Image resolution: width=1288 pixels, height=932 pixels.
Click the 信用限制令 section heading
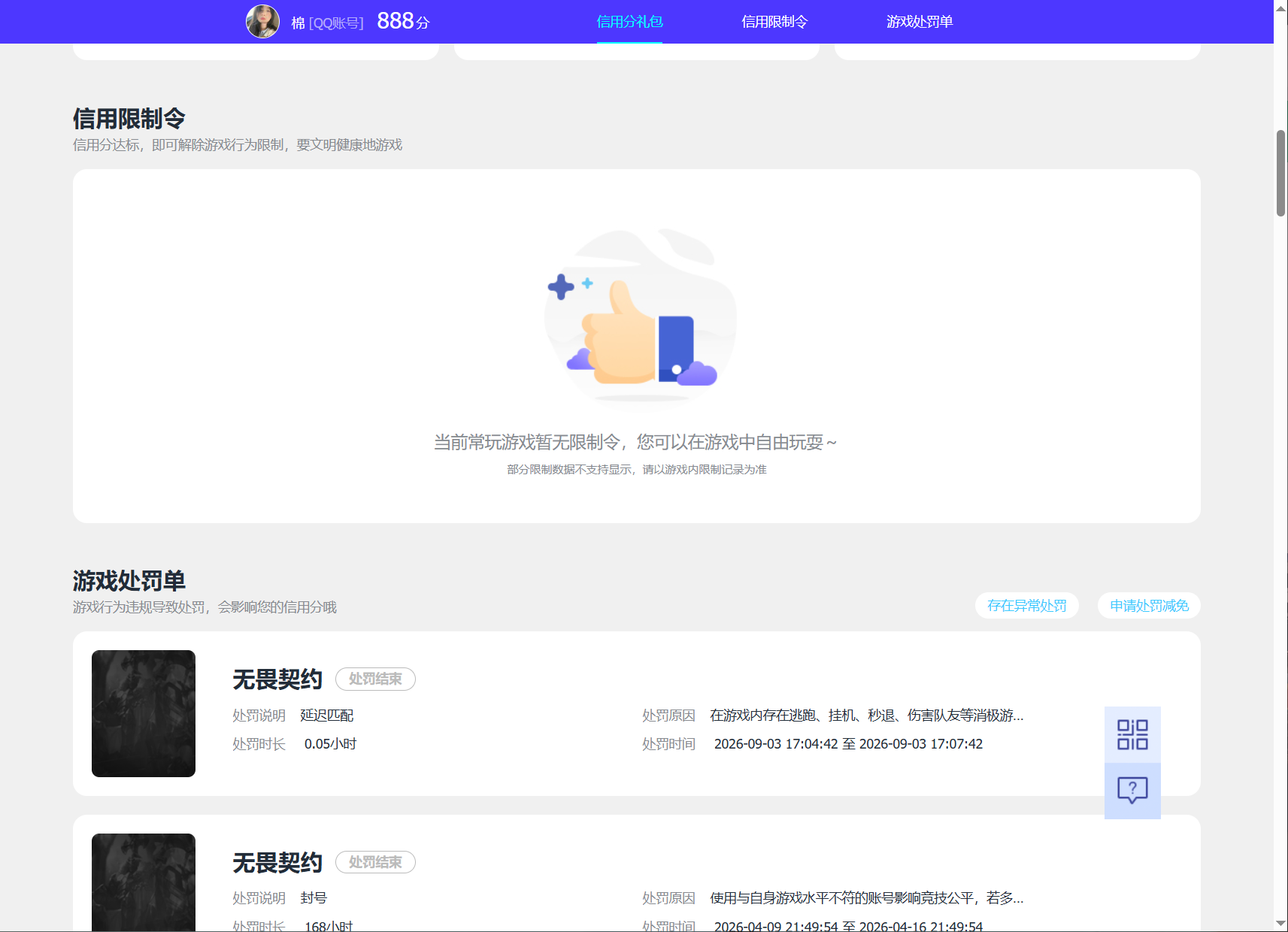click(x=129, y=119)
